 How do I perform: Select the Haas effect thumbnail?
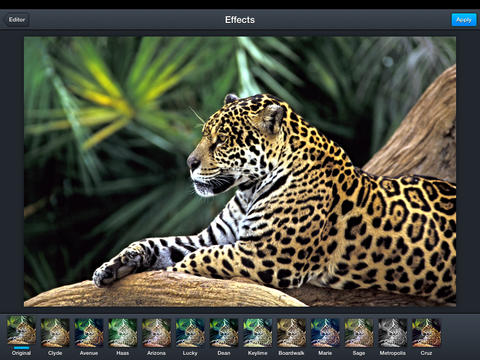(123, 332)
